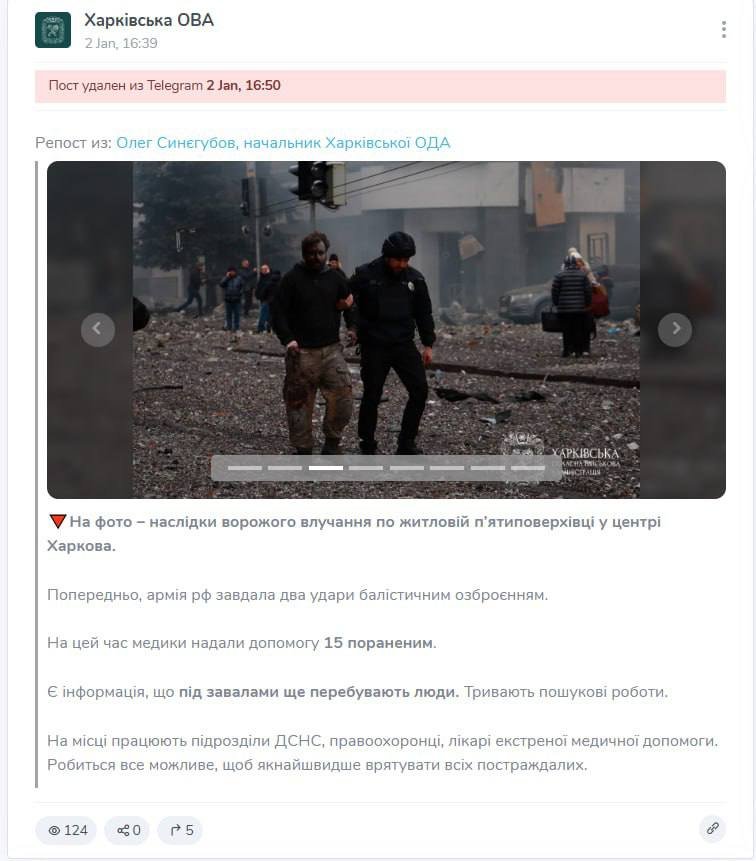Click the post timestamp 2 Jan, 16:39
756x861 pixels.
(121, 43)
